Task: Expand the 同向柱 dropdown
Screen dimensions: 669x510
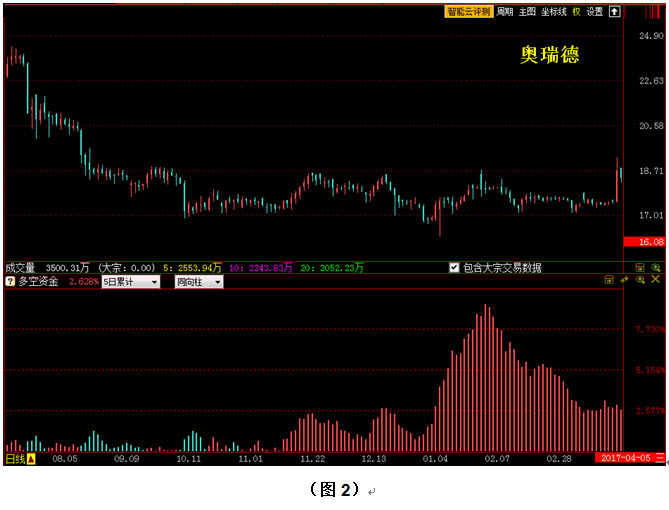Action: [197, 282]
